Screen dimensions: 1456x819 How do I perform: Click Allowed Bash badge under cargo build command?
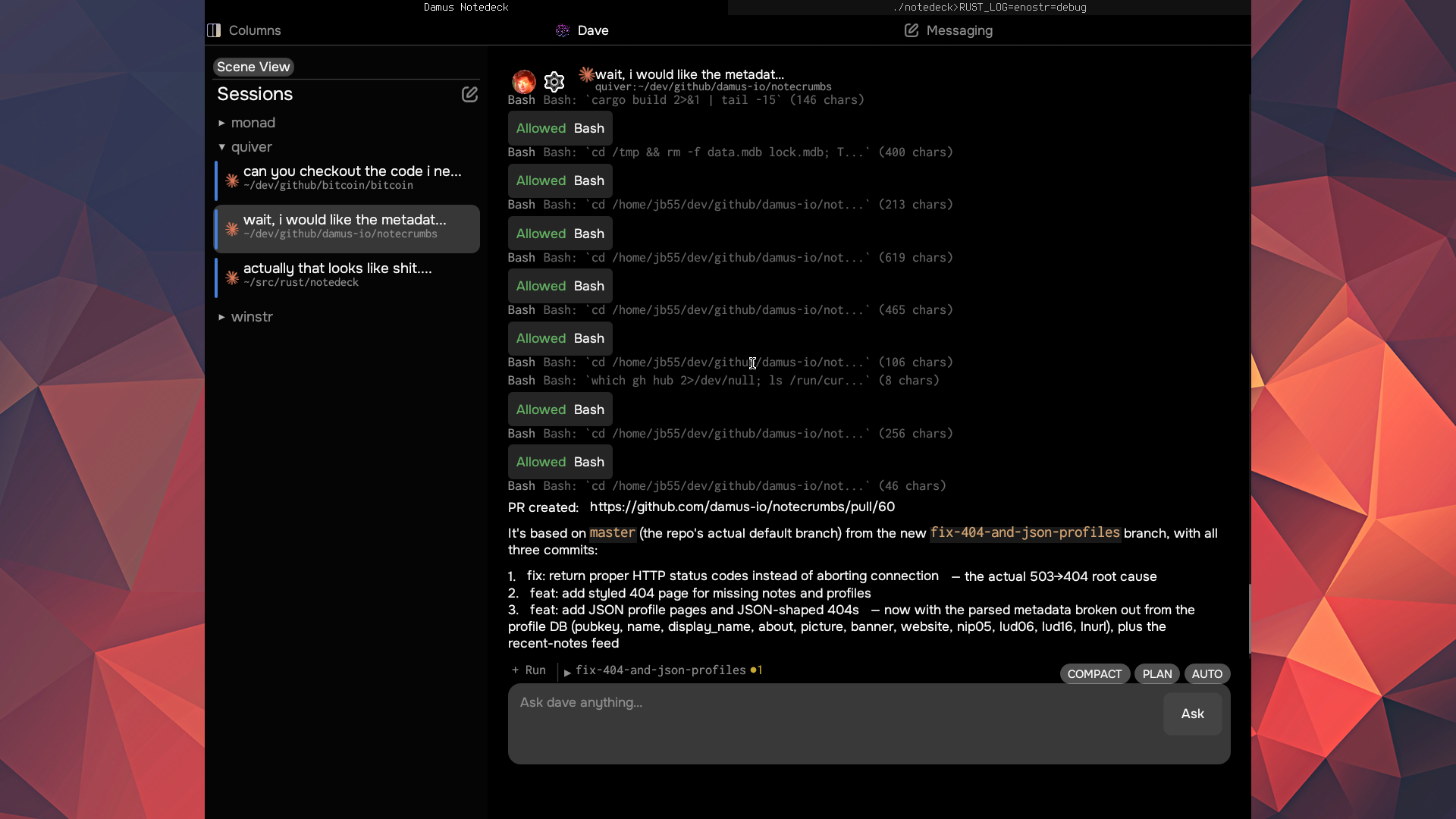(560, 128)
